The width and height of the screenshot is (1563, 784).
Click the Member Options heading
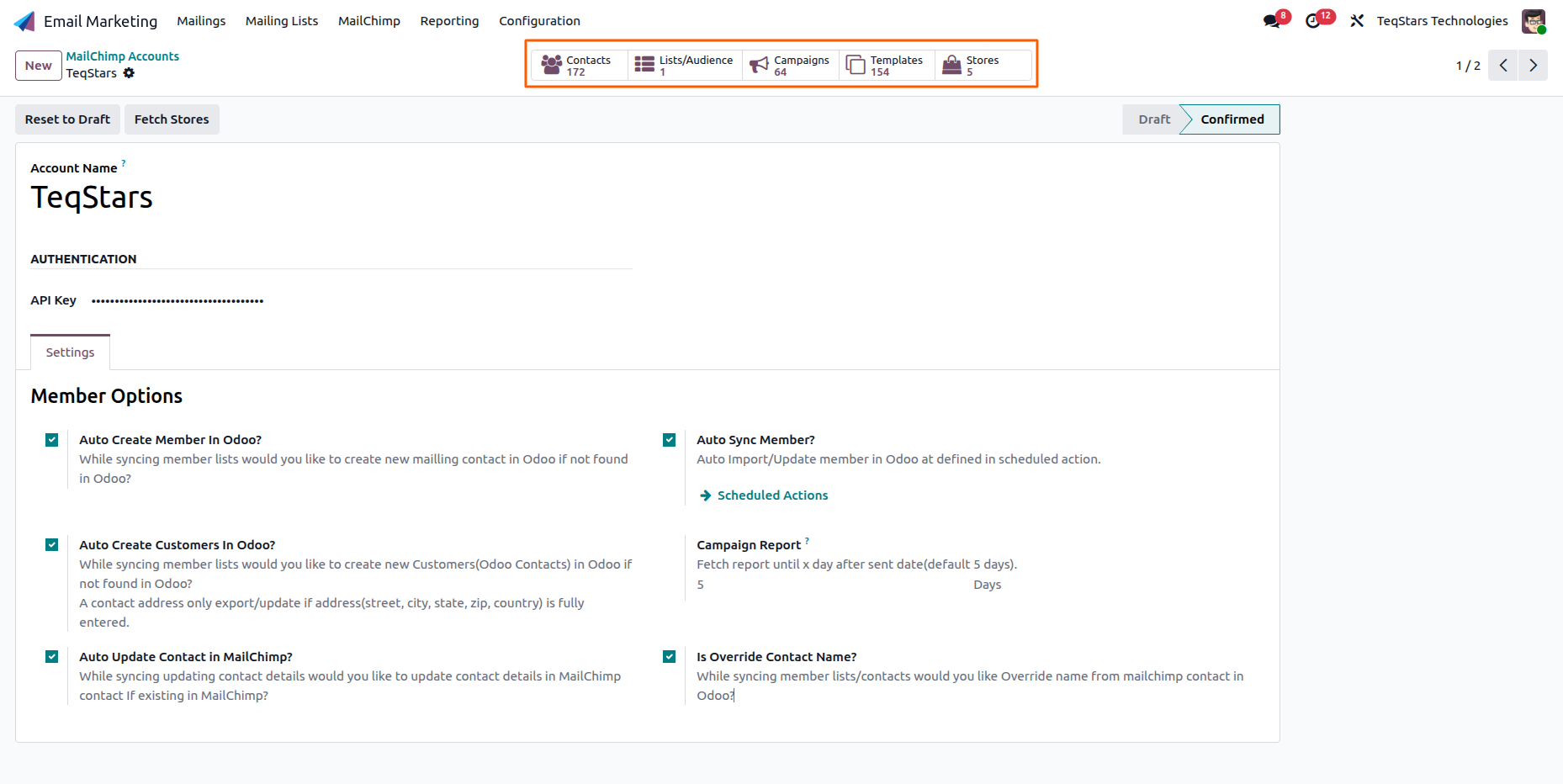click(x=107, y=396)
